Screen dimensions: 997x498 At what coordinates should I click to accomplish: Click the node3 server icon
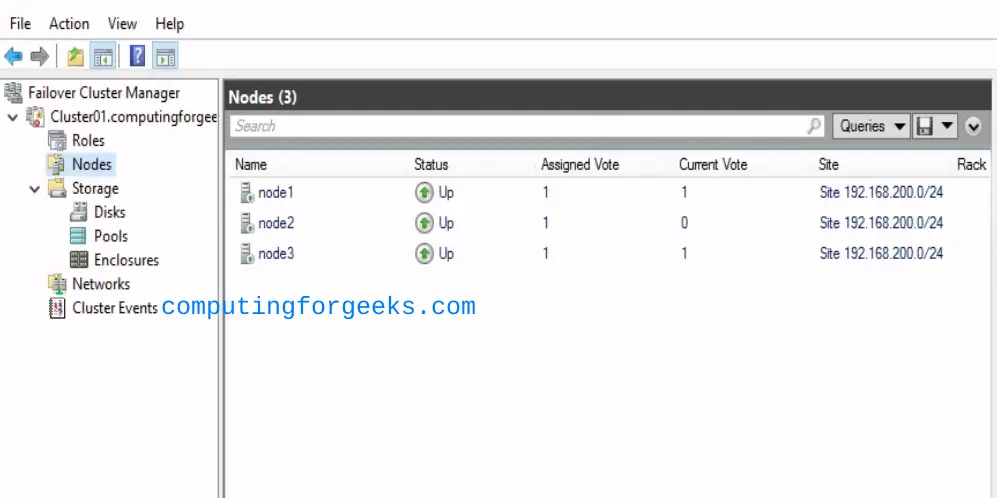pos(246,254)
